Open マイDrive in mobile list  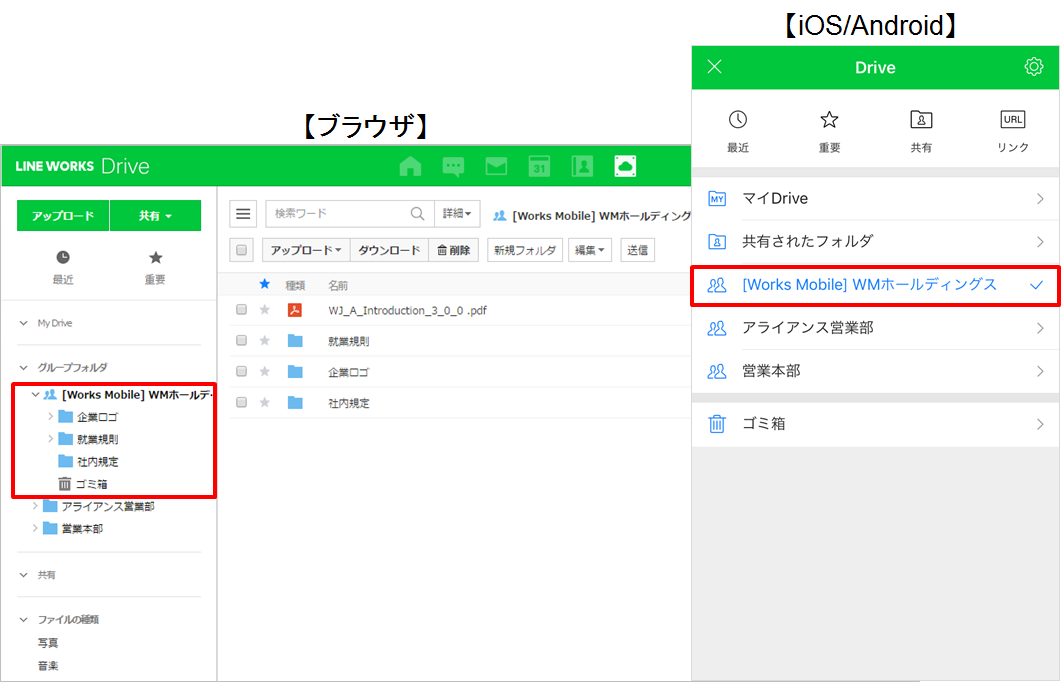point(875,199)
